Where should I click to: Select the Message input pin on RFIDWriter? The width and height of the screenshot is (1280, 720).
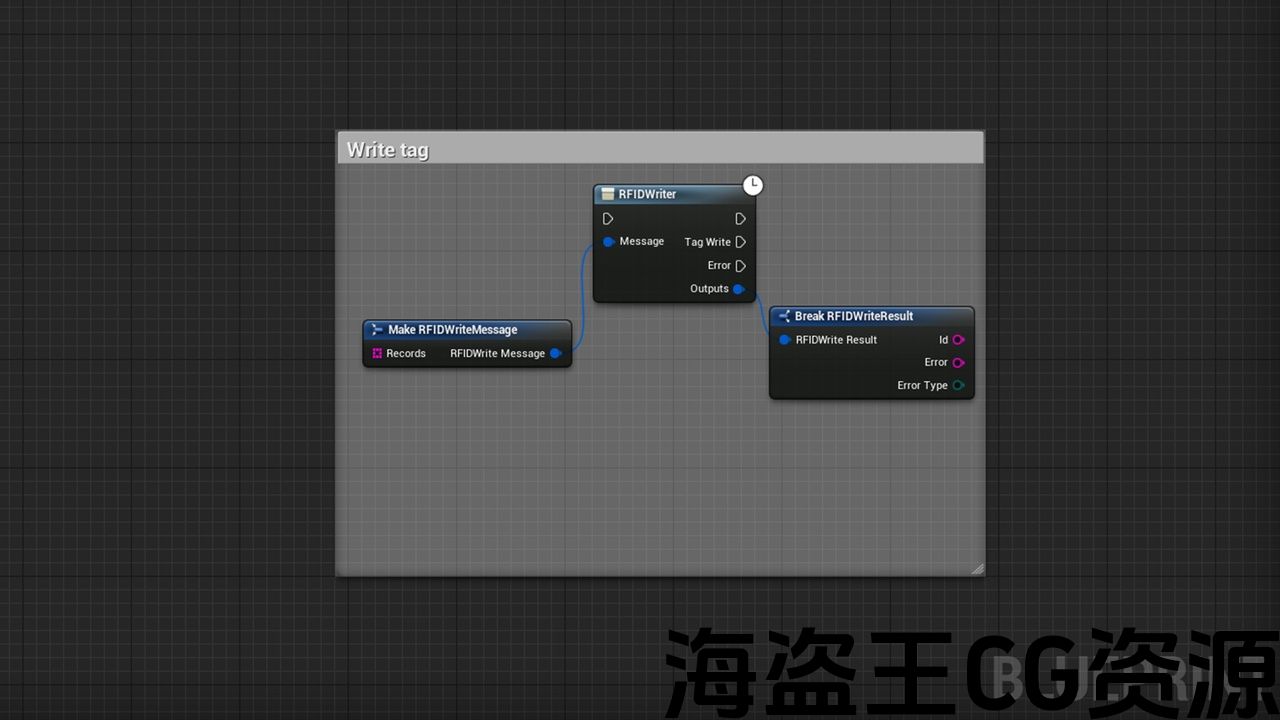point(608,242)
